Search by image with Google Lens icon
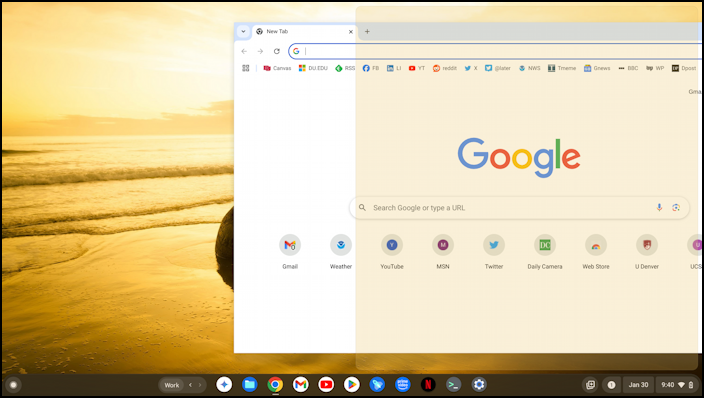This screenshot has height=398, width=704. click(676, 208)
